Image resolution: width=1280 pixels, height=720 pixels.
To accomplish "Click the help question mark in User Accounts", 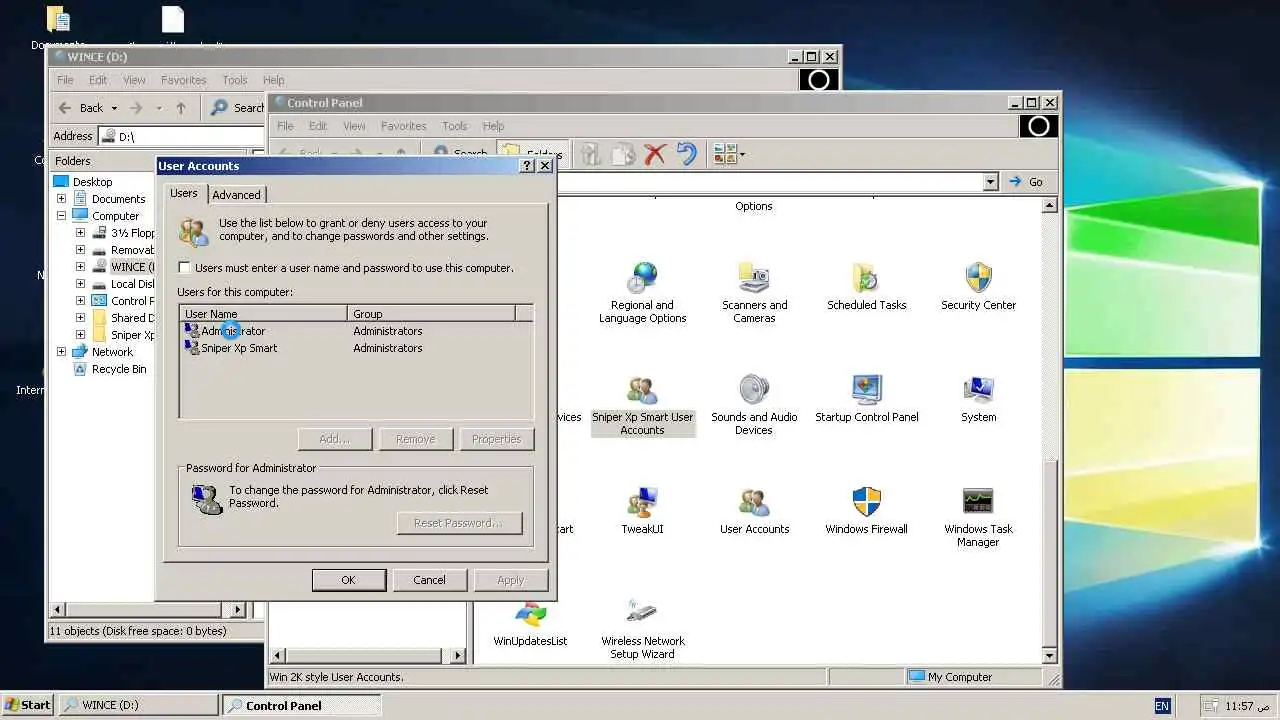I will [x=527, y=166].
